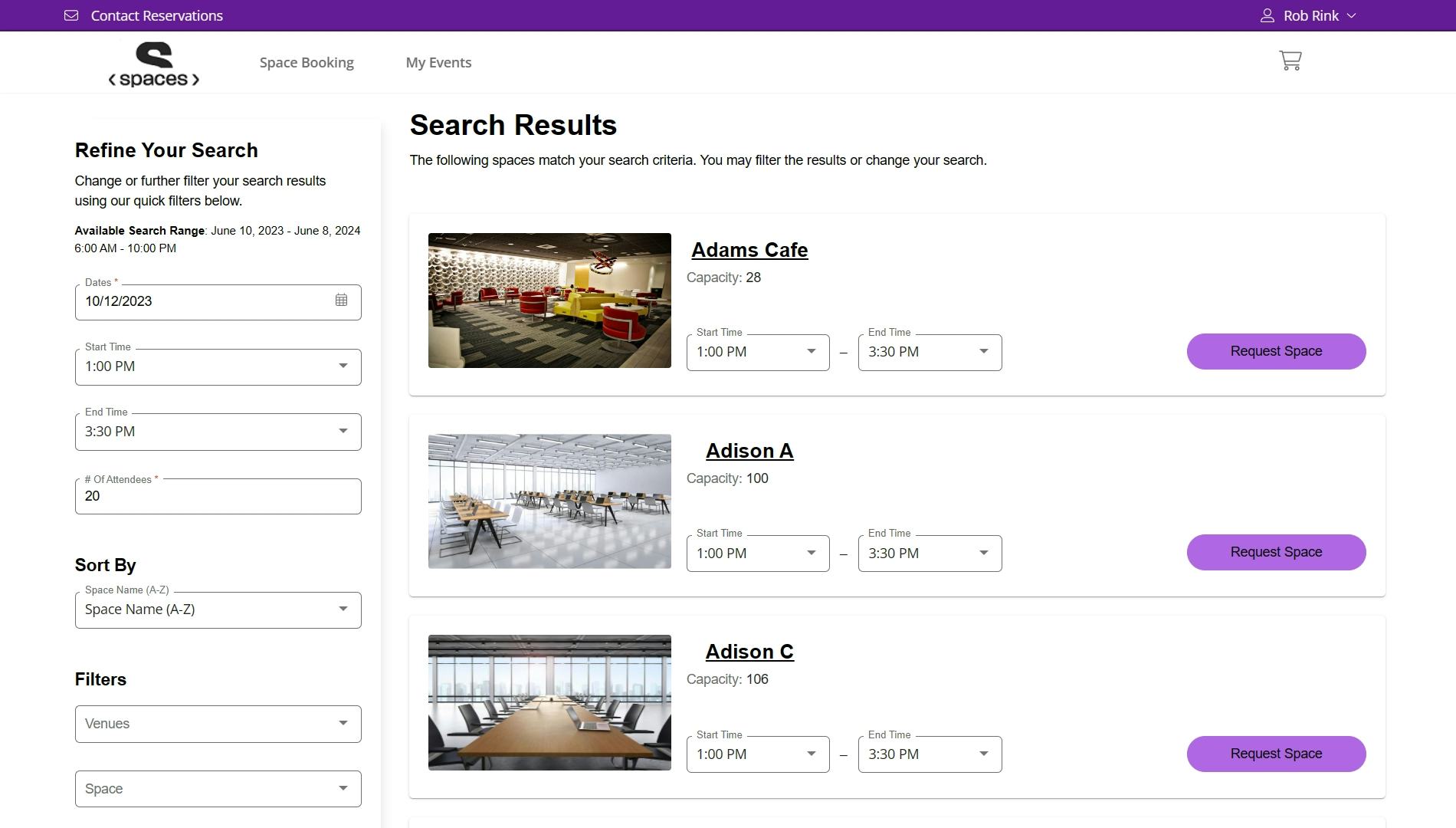Click the Sort By heading

106,565
